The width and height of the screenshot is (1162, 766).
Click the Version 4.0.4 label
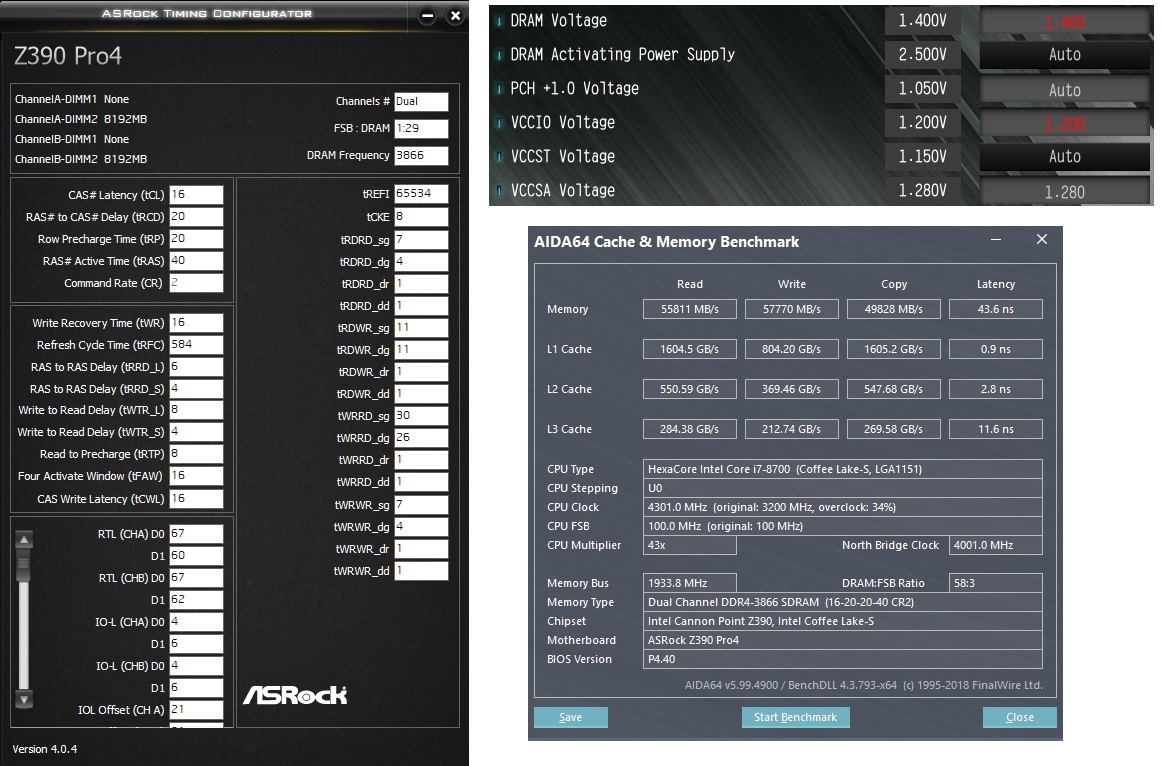click(x=44, y=749)
